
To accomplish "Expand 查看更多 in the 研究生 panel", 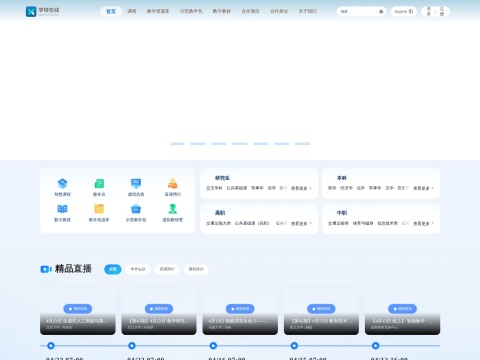I will 301,188.
